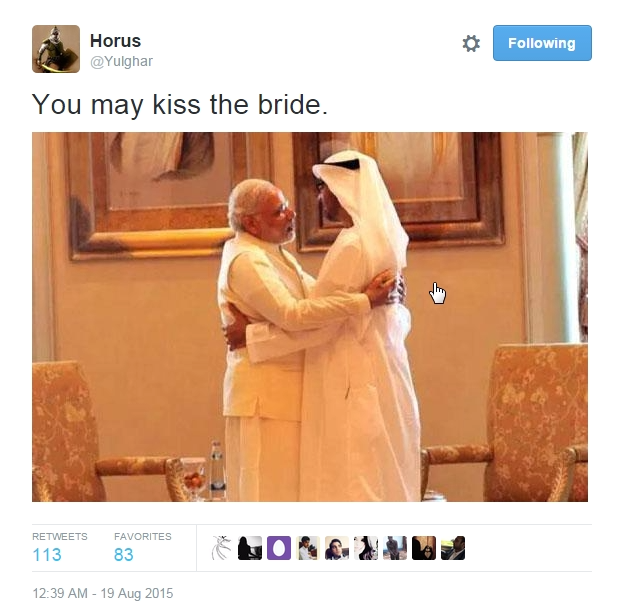627x605 pixels.
Task: Open the seventh avatar, standing figure outdoors
Action: pos(395,548)
